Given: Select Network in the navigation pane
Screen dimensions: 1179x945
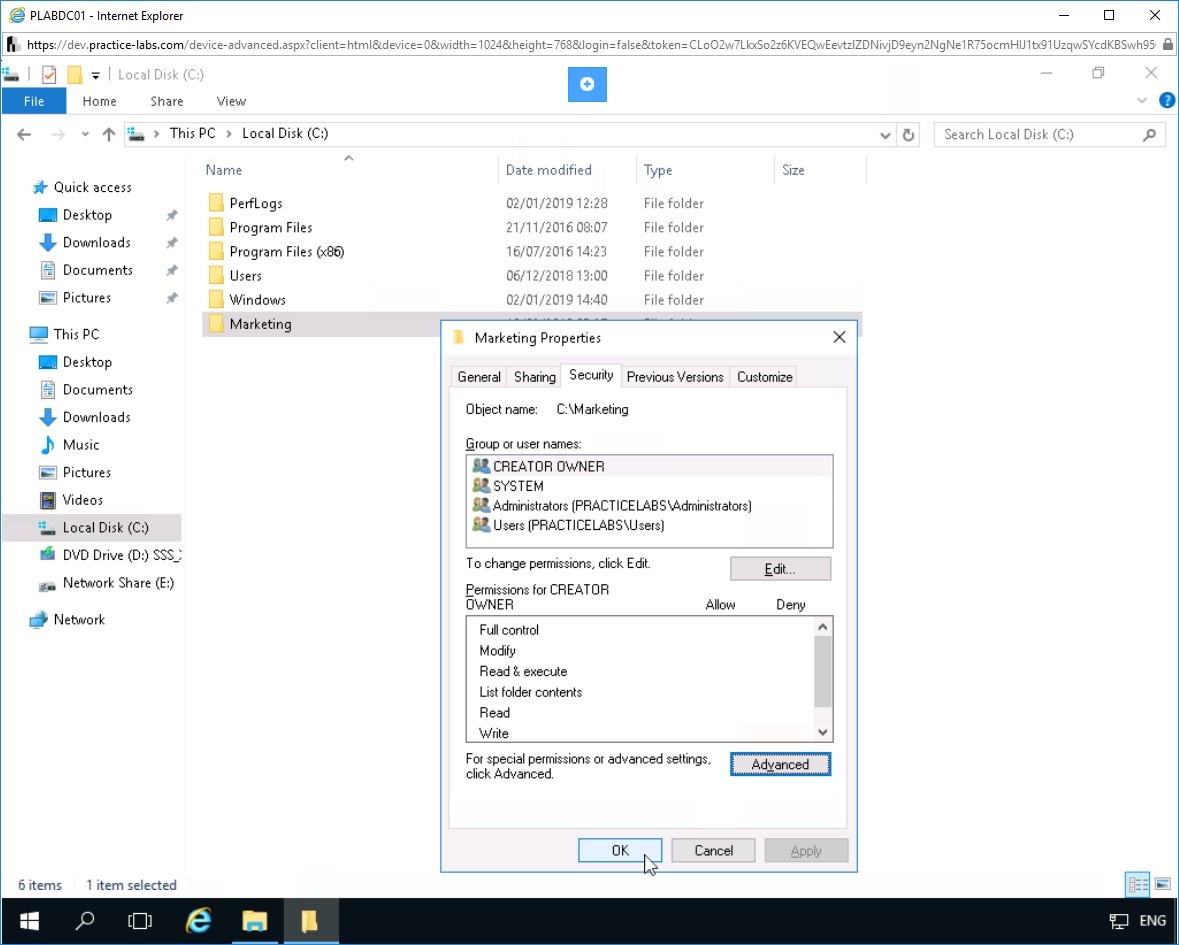Looking at the screenshot, I should 79,619.
